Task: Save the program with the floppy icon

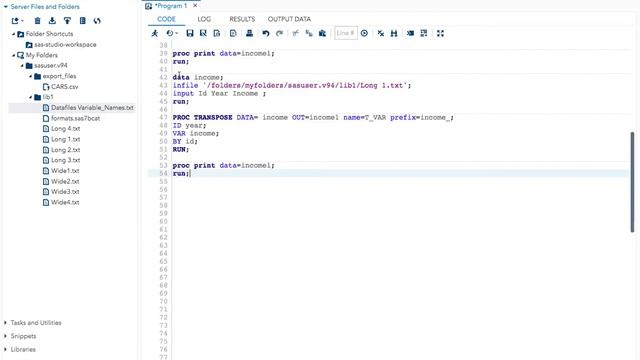Action: tap(190, 33)
